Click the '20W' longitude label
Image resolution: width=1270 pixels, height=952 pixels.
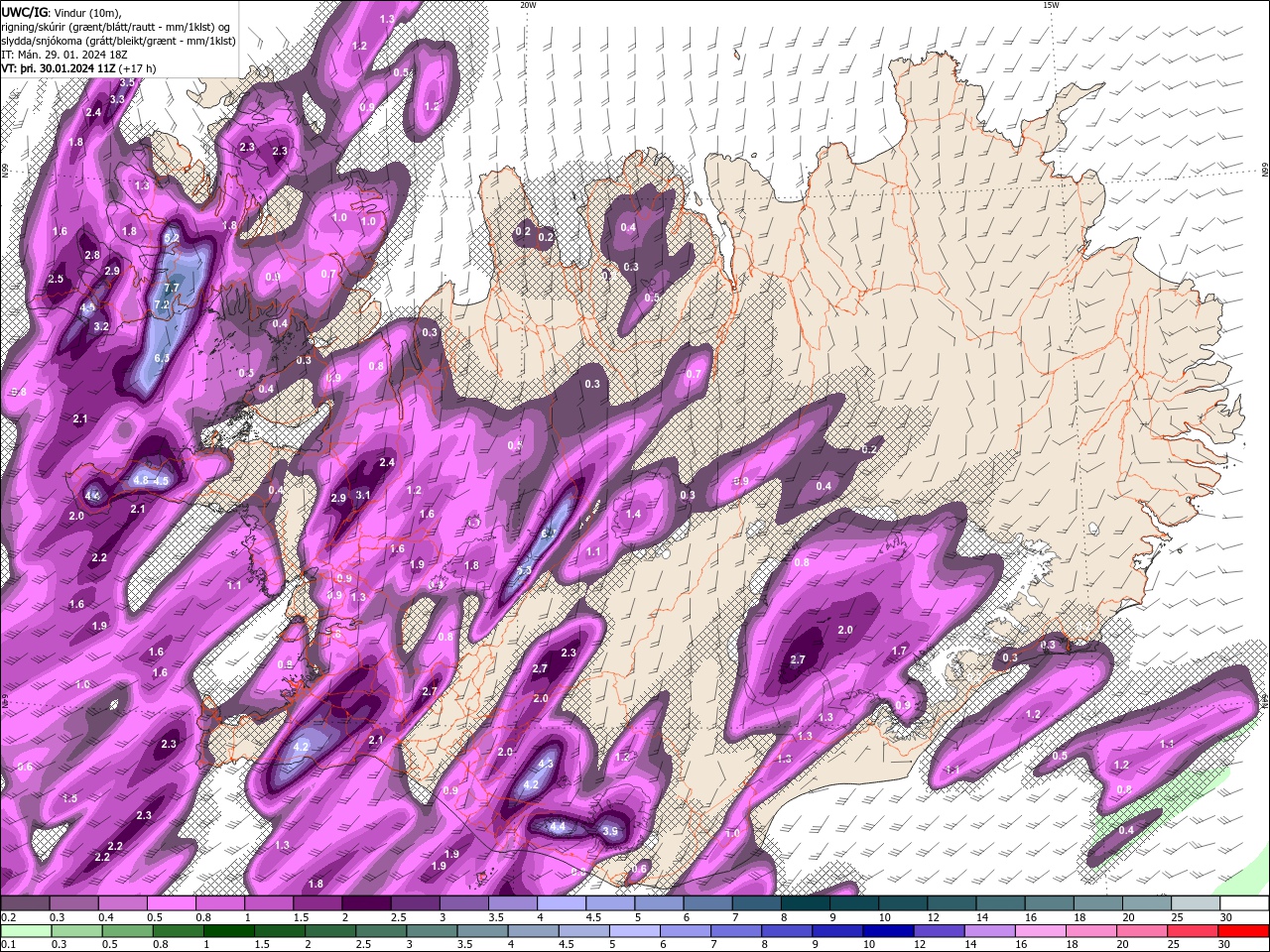pos(528,5)
